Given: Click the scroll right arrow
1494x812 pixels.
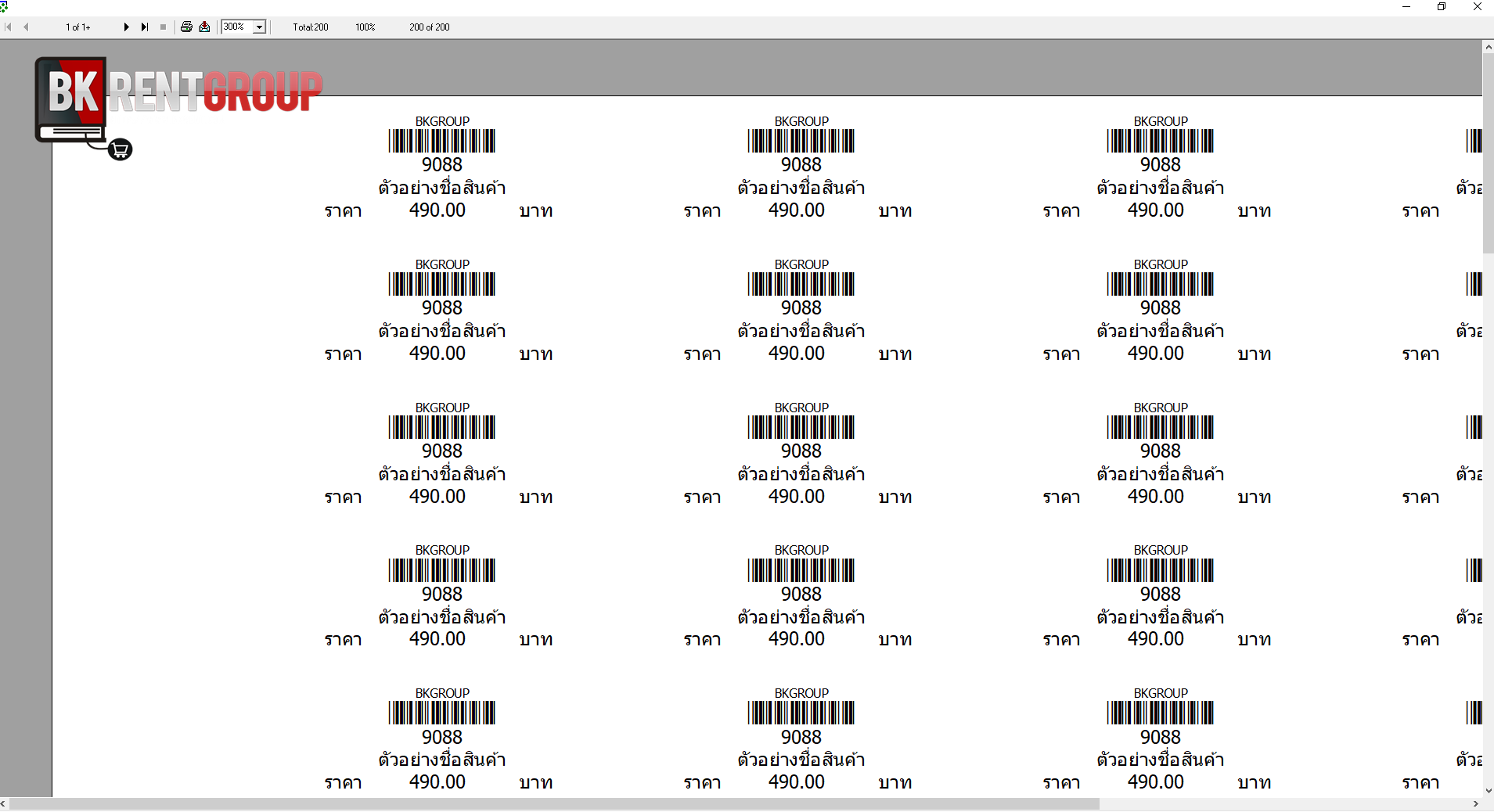Looking at the screenshot, I should [x=1476, y=804].
